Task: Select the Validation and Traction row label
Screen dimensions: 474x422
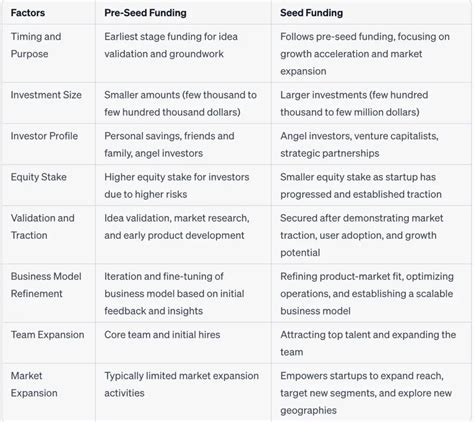Action: pyautogui.click(x=43, y=227)
